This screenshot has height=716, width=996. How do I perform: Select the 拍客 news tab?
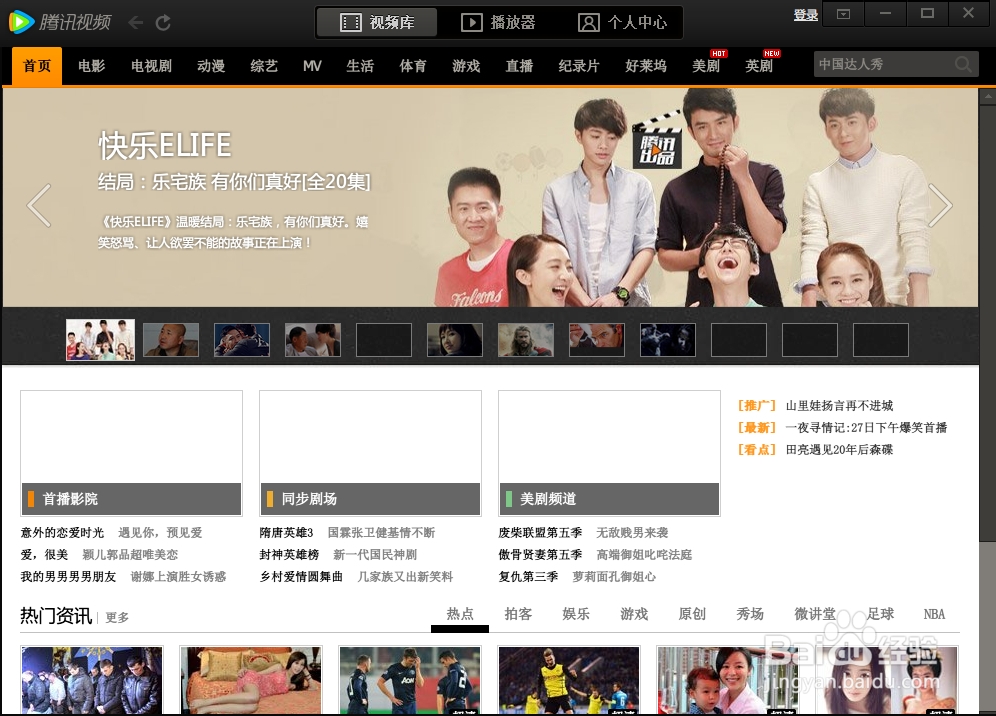[x=518, y=614]
